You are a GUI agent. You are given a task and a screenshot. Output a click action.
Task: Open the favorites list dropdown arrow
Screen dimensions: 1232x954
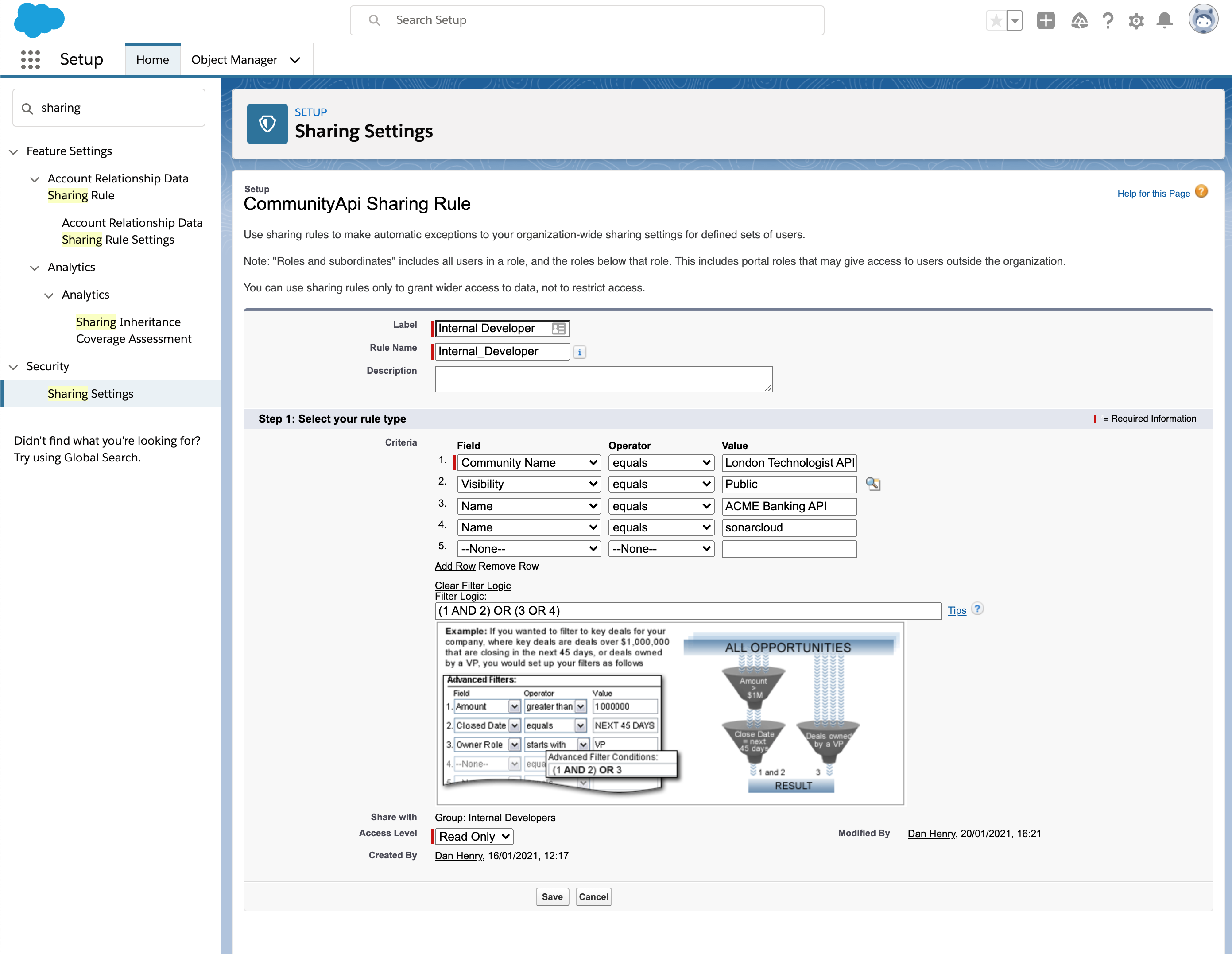[1015, 21]
